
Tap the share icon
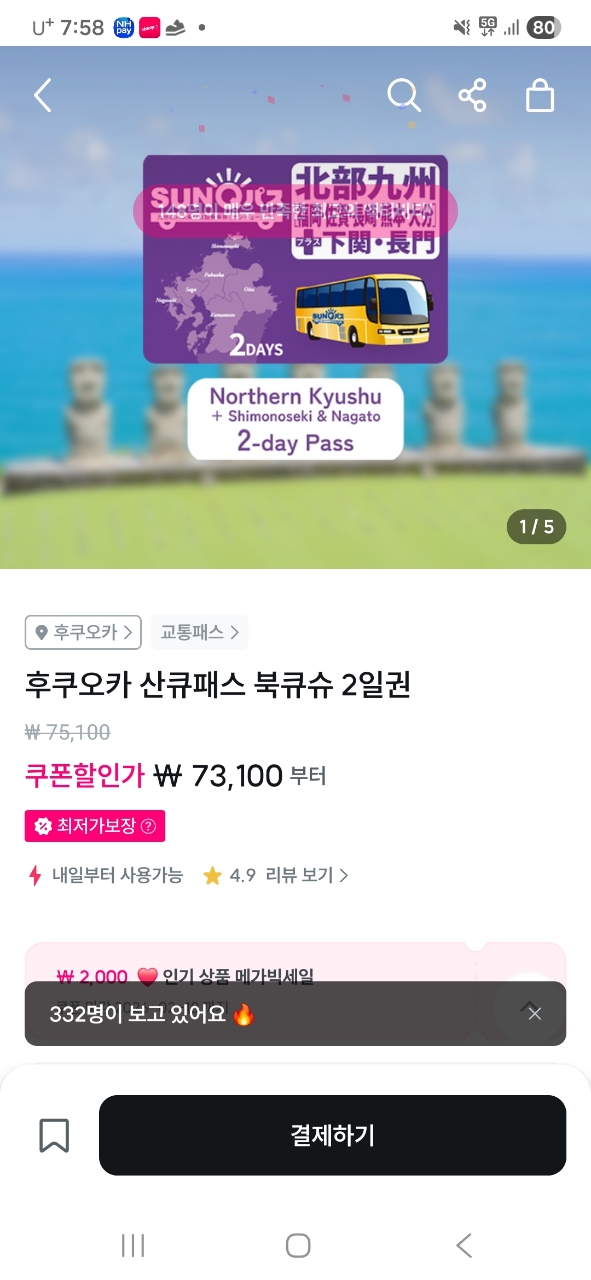(x=472, y=96)
